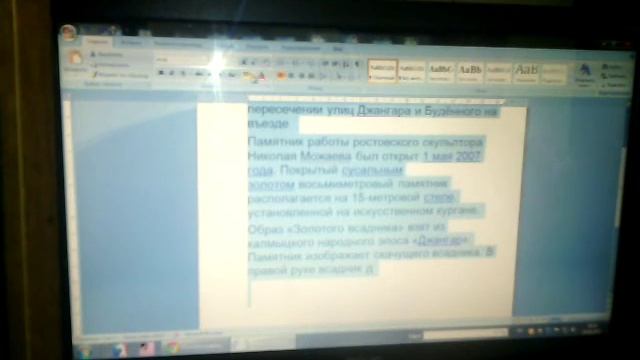640x360 pixels.
Task: Click the Line Spacing icon
Action: pyautogui.click(x=324, y=76)
